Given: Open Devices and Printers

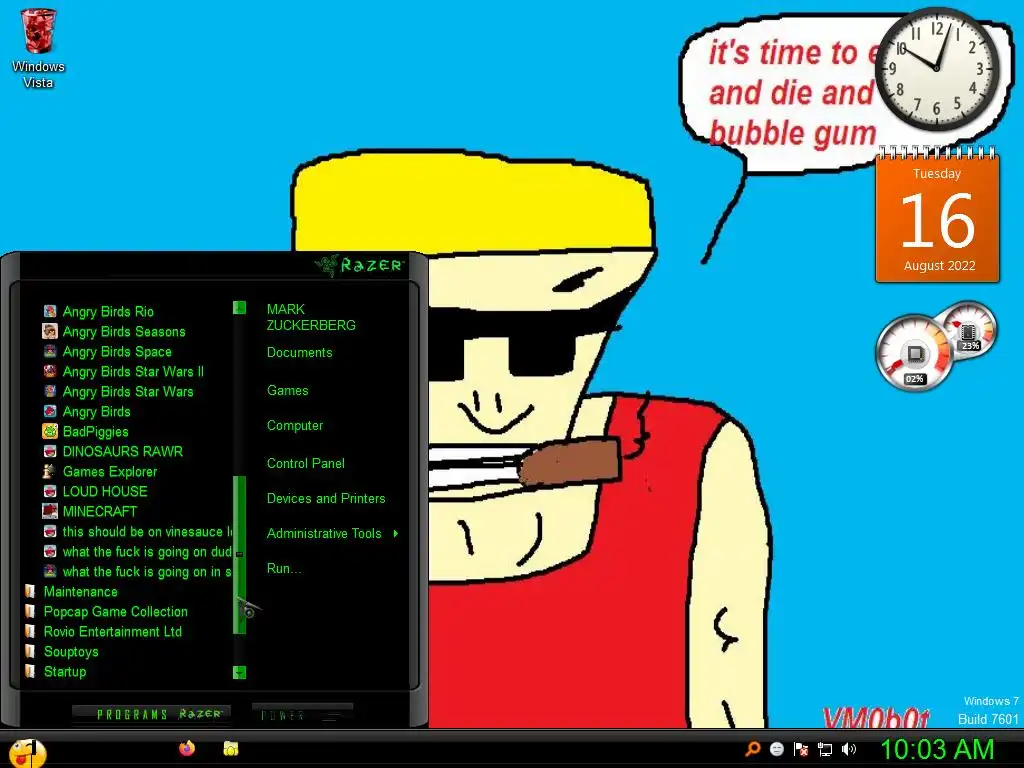Looking at the screenshot, I should point(326,498).
